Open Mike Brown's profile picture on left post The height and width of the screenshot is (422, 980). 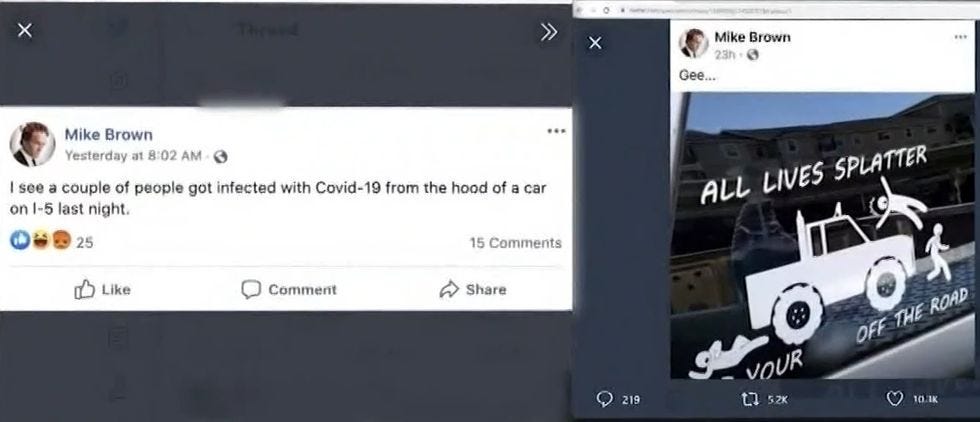(x=32, y=144)
